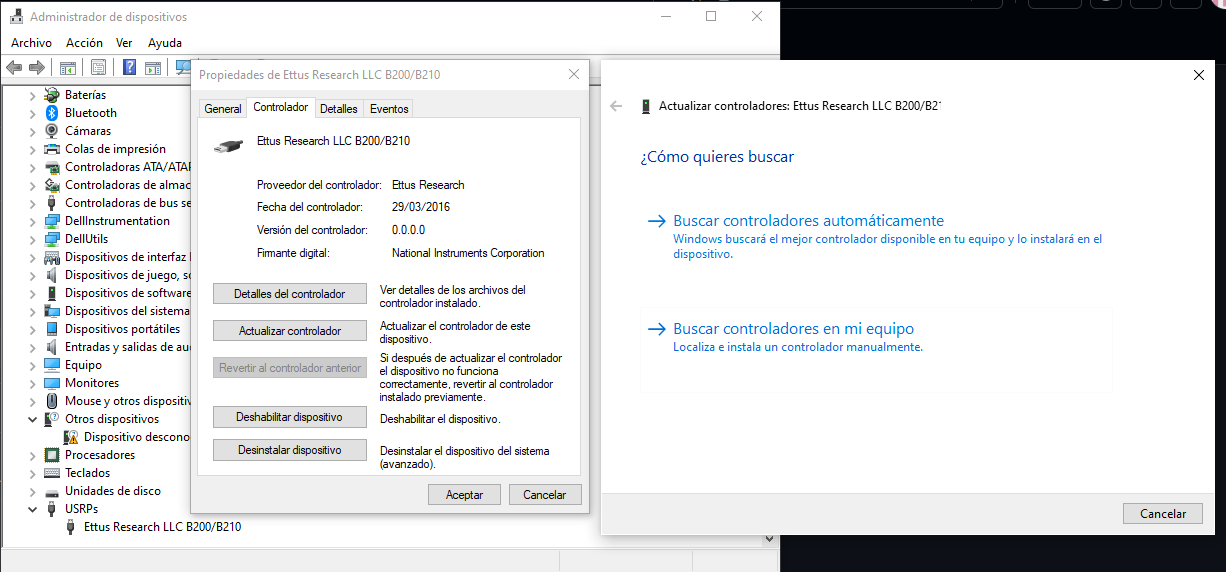Close the Propiedades de Ettus Research dialog

(573, 74)
